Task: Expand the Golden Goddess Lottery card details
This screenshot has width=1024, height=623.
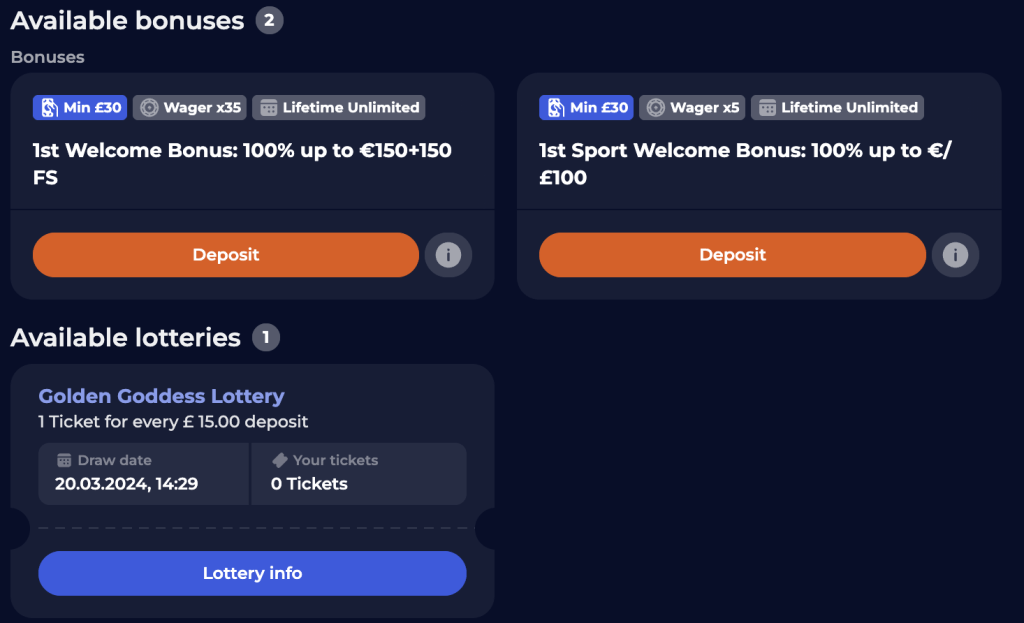Action: 252,440
